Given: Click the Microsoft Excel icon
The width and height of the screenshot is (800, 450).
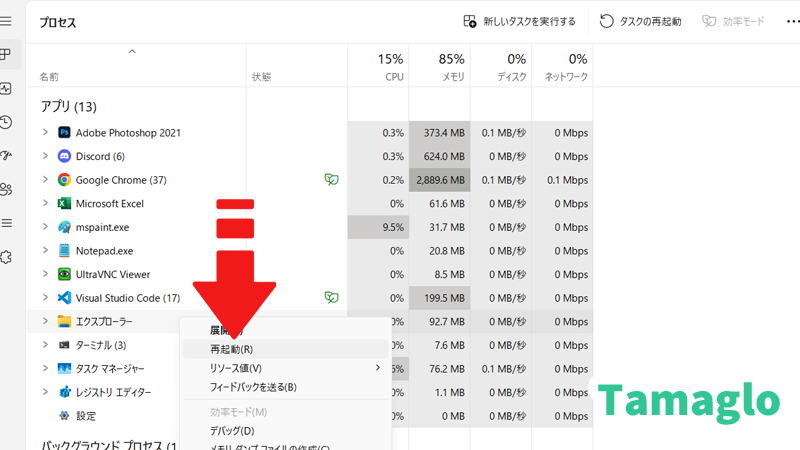Looking at the screenshot, I should pyautogui.click(x=64, y=204).
